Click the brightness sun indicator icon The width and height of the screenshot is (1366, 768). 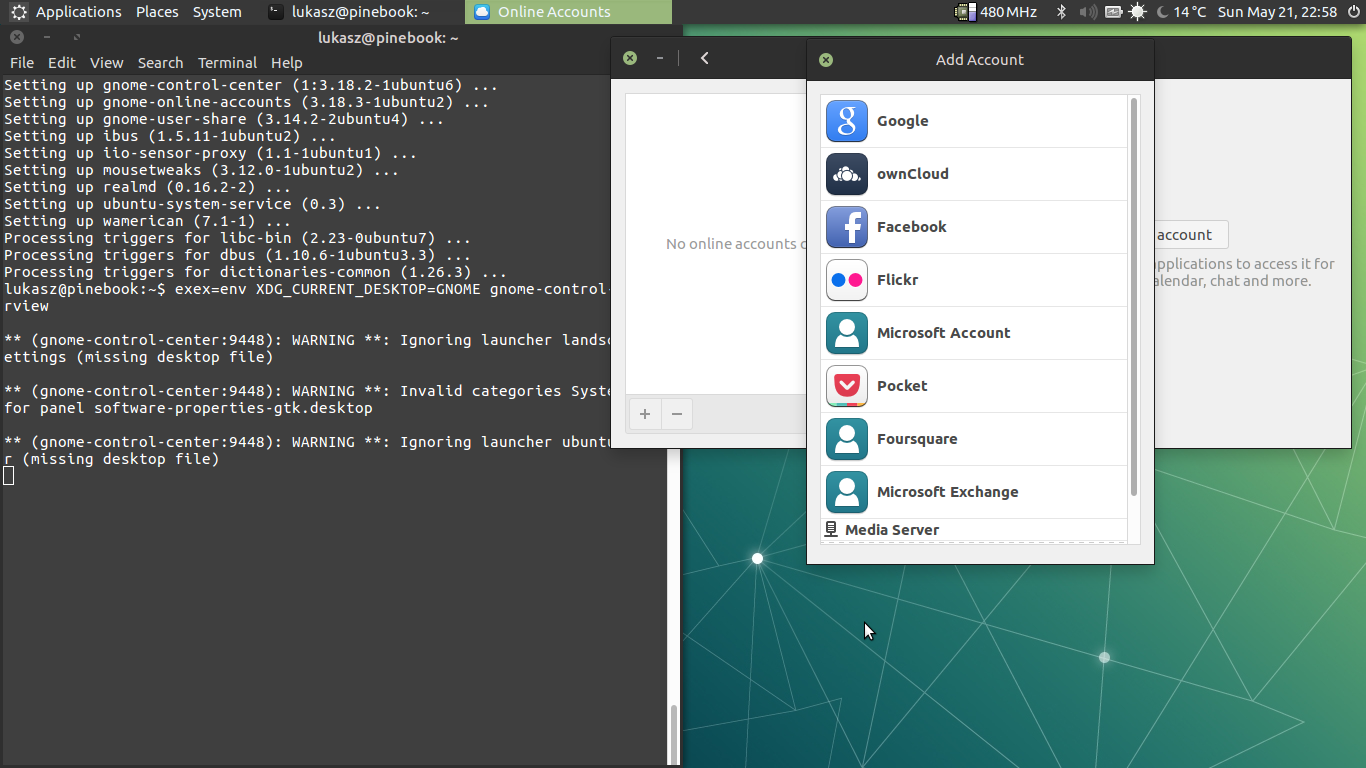(x=1137, y=12)
